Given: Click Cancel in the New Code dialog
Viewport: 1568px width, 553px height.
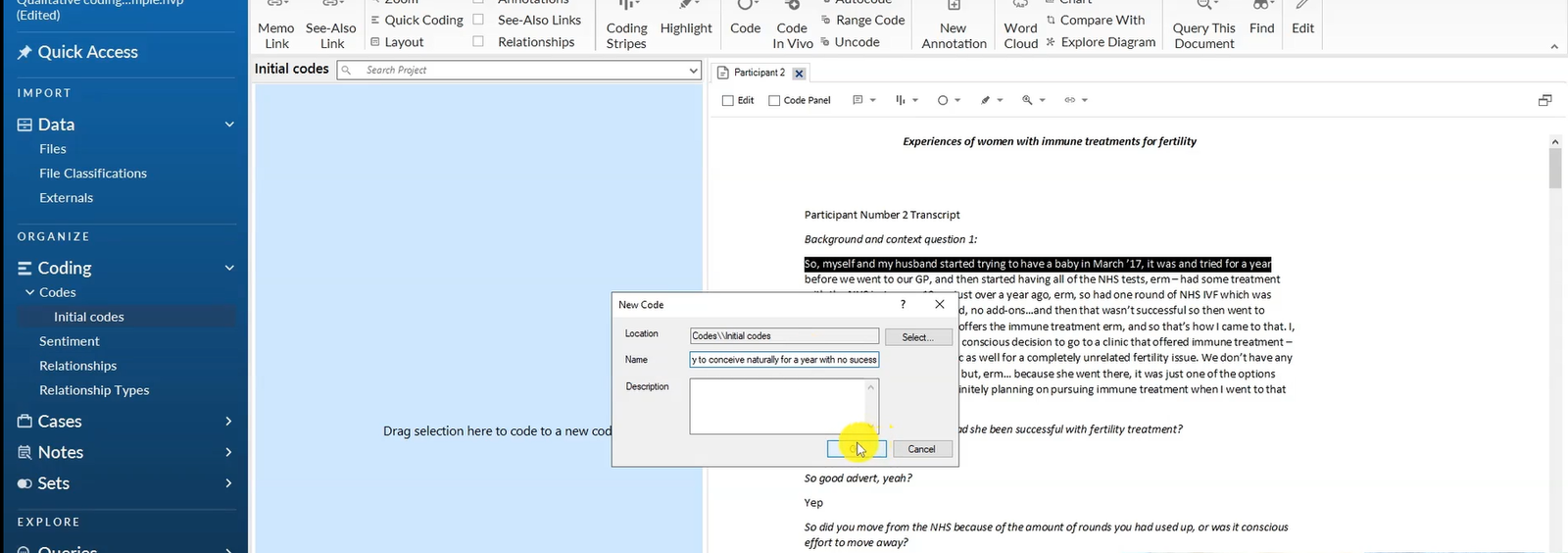Looking at the screenshot, I should click(x=921, y=449).
